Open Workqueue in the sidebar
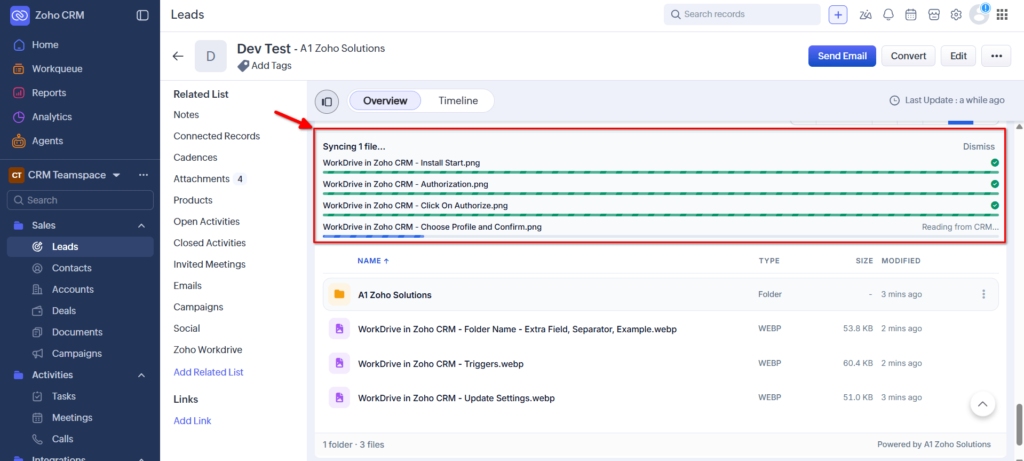 [57, 69]
